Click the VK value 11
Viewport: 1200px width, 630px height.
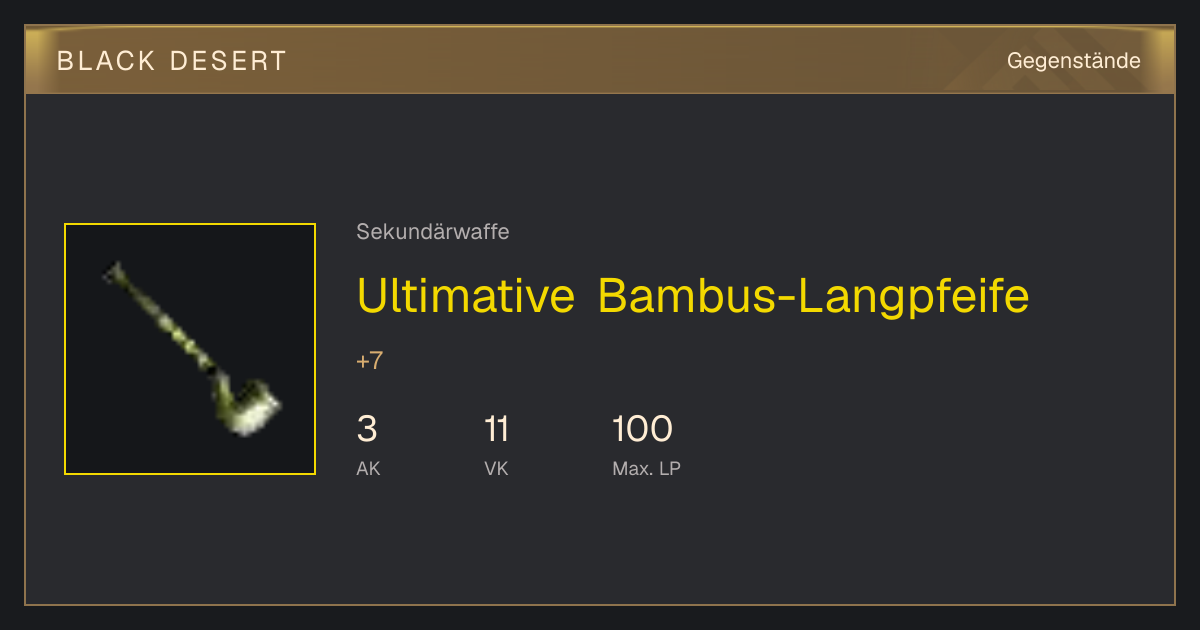(497, 429)
